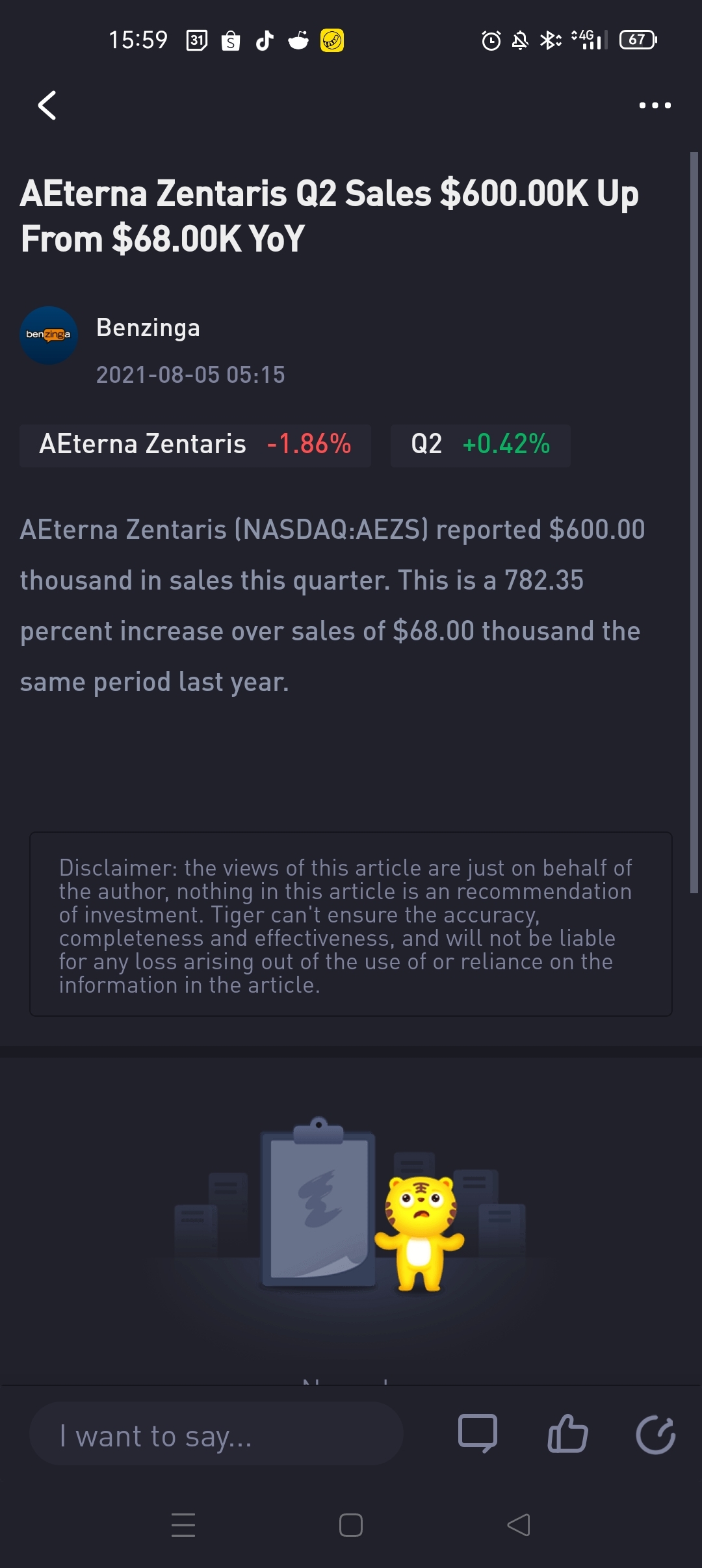Tap the Android recent apps button

183,1525
